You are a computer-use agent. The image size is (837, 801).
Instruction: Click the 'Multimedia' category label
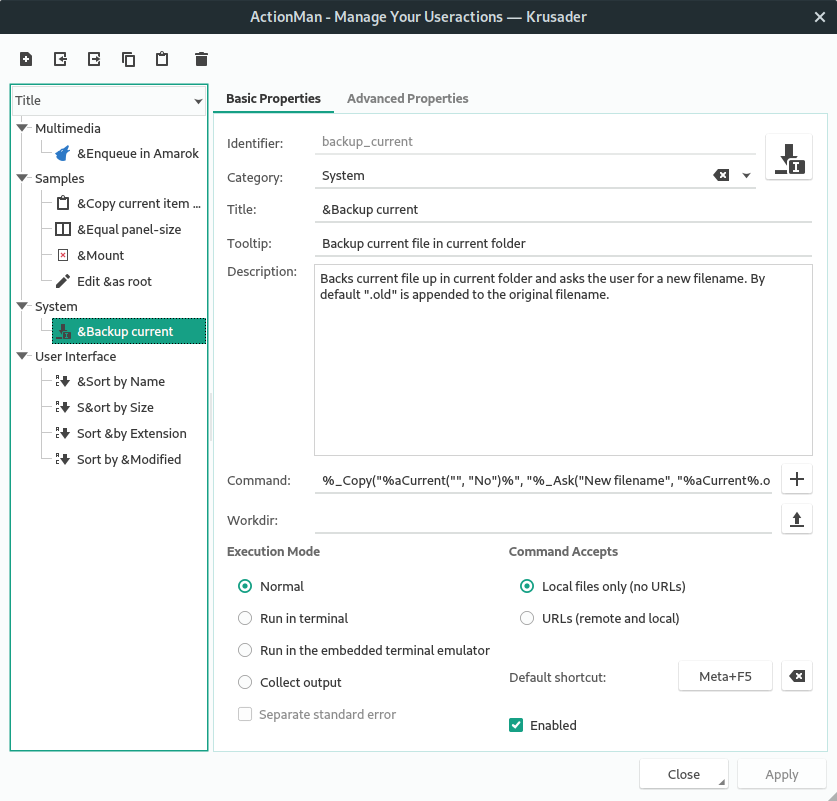point(68,128)
